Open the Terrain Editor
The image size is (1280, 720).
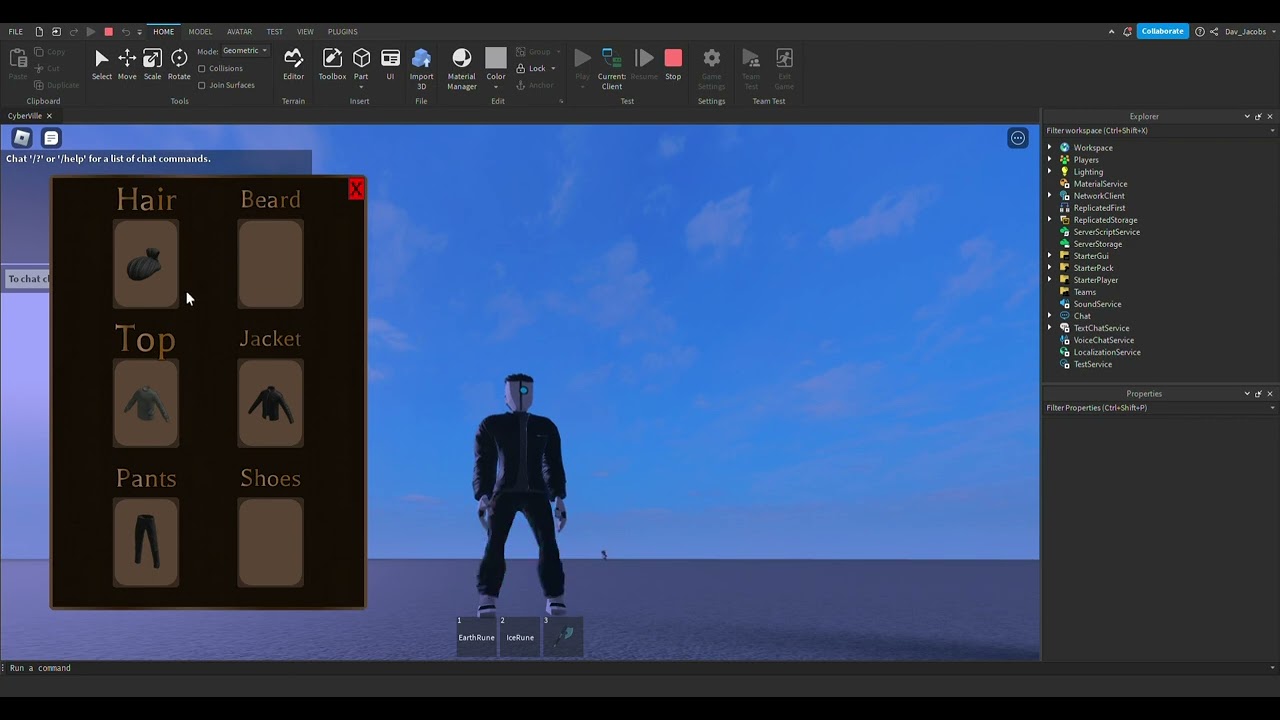pos(293,64)
